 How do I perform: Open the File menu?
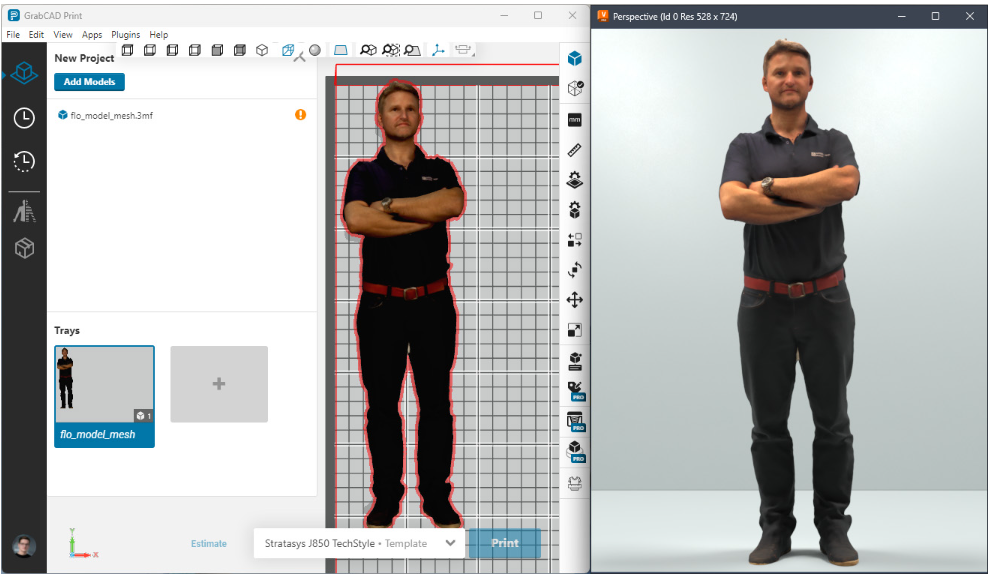13,35
